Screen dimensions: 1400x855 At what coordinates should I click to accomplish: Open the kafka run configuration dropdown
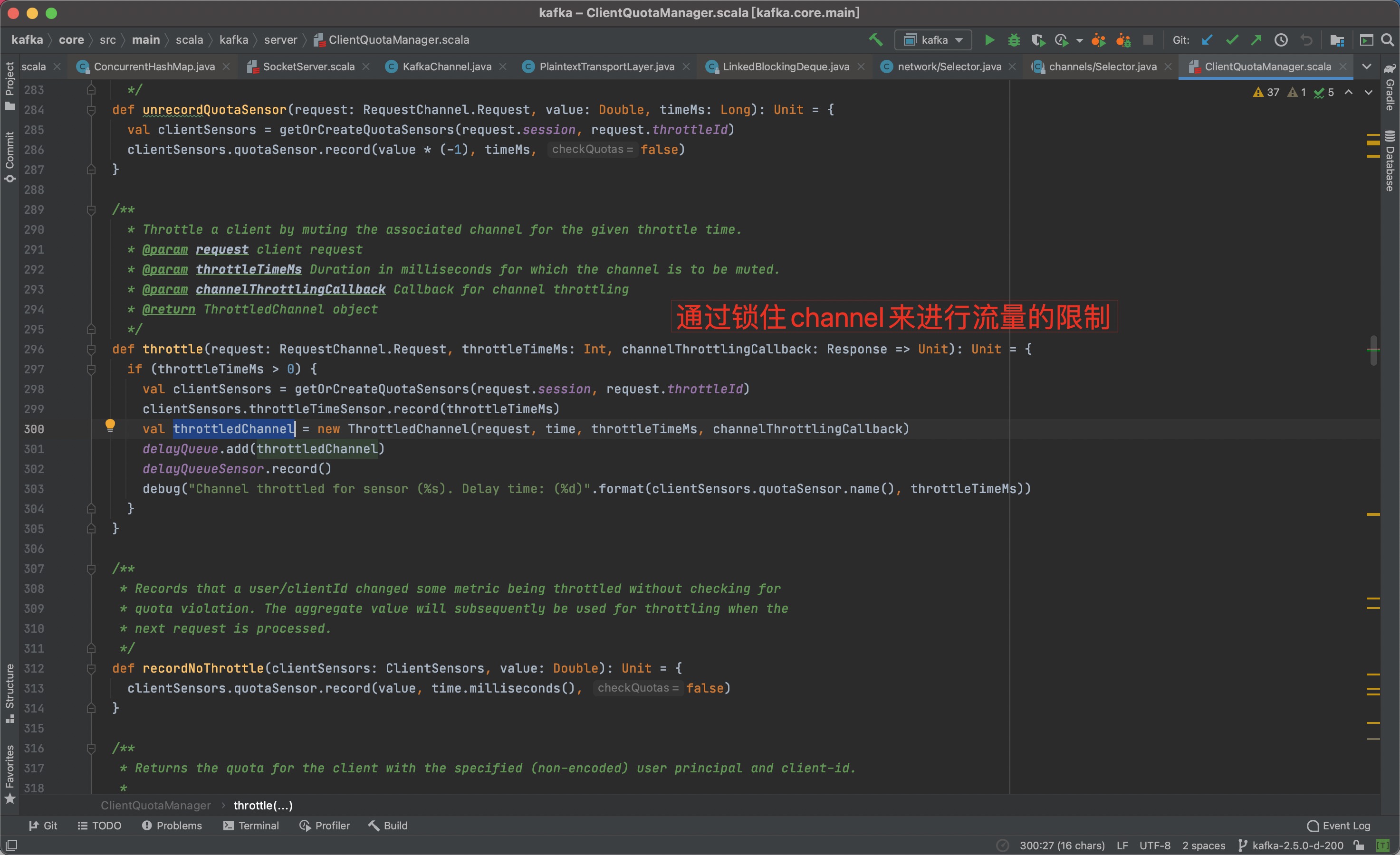[x=933, y=40]
